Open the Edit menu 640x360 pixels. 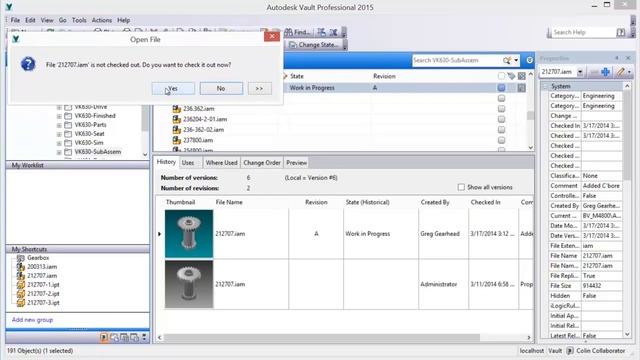pos(30,20)
